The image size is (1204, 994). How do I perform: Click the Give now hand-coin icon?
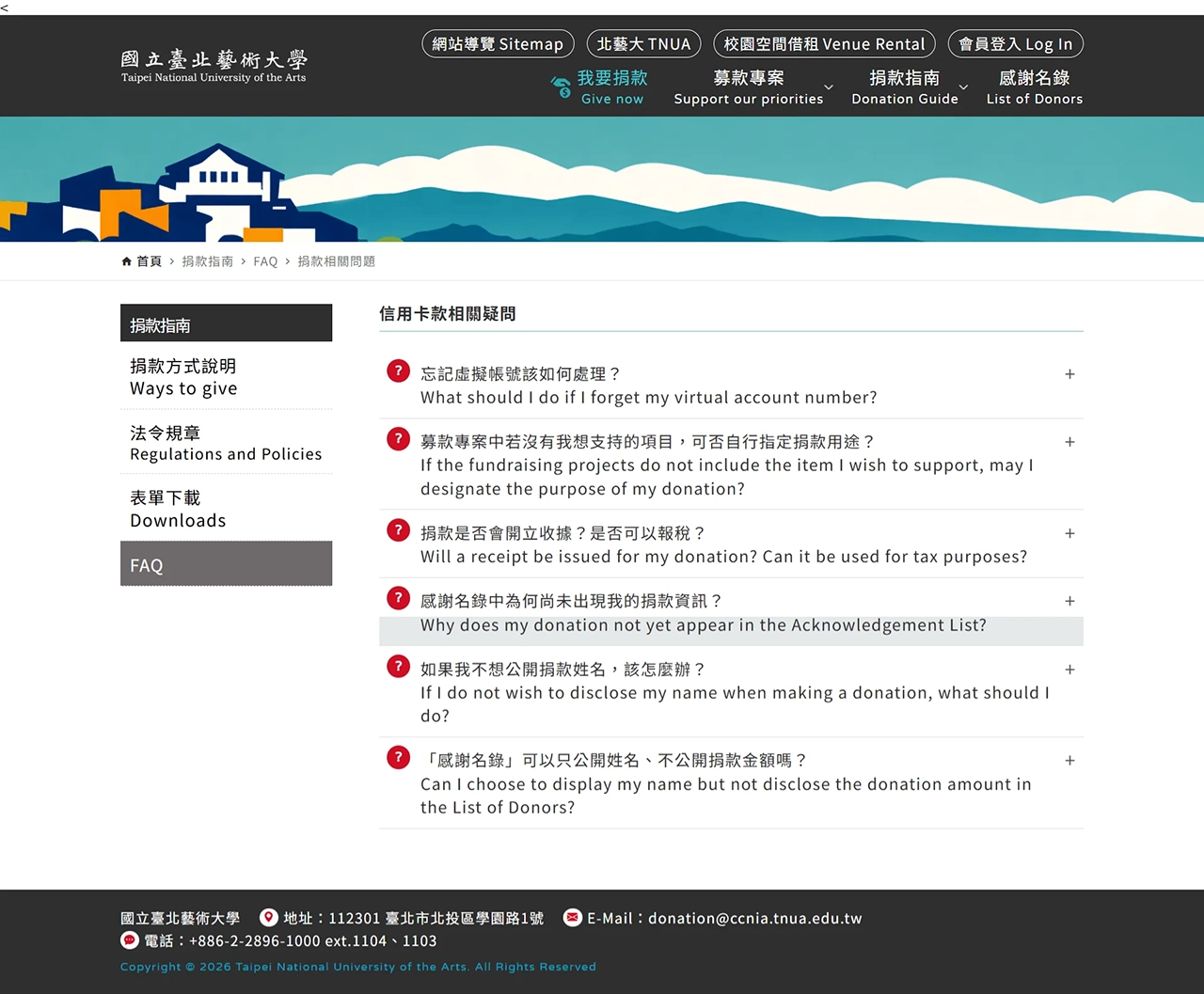pyautogui.click(x=561, y=87)
